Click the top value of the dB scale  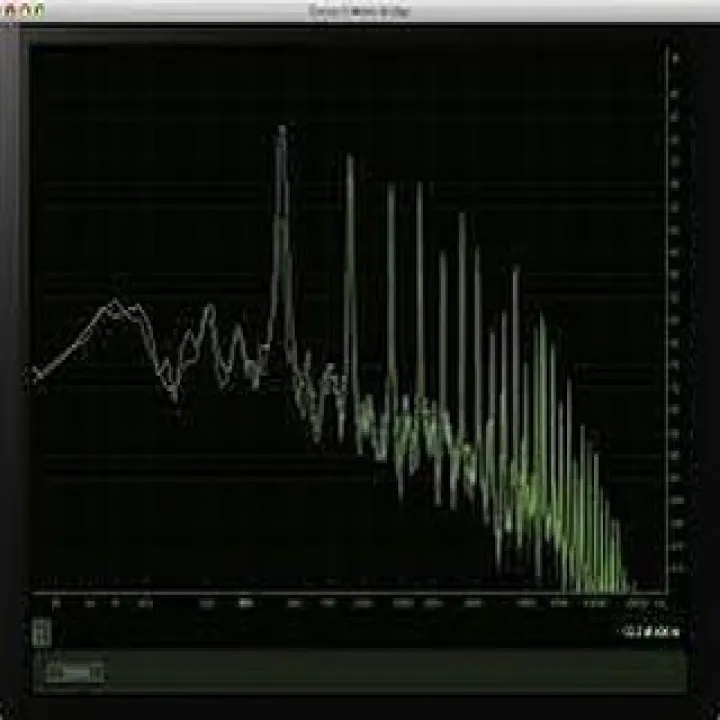point(674,58)
